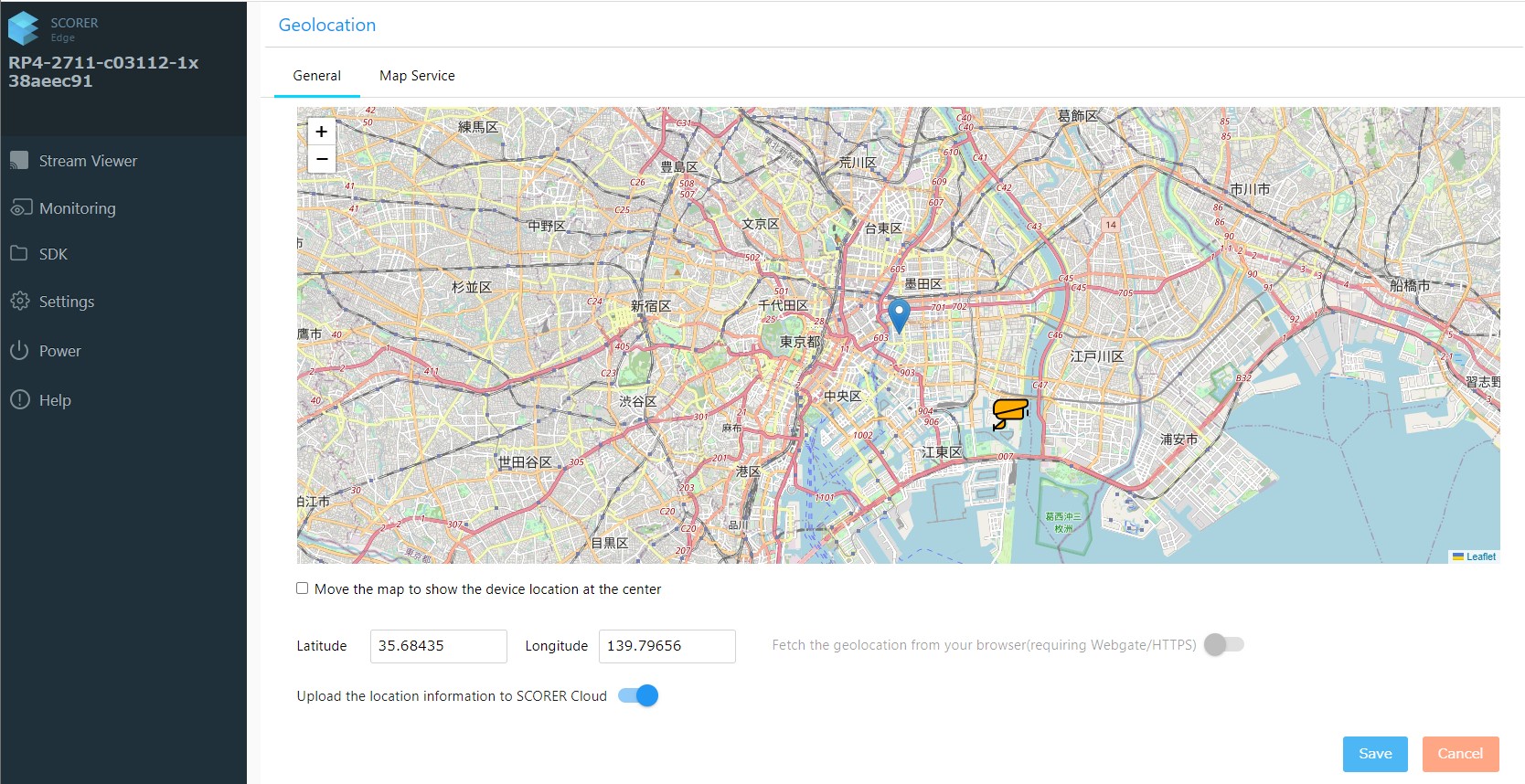Switch to the Map Service tab
Viewport: 1525px width, 784px height.
[417, 76]
